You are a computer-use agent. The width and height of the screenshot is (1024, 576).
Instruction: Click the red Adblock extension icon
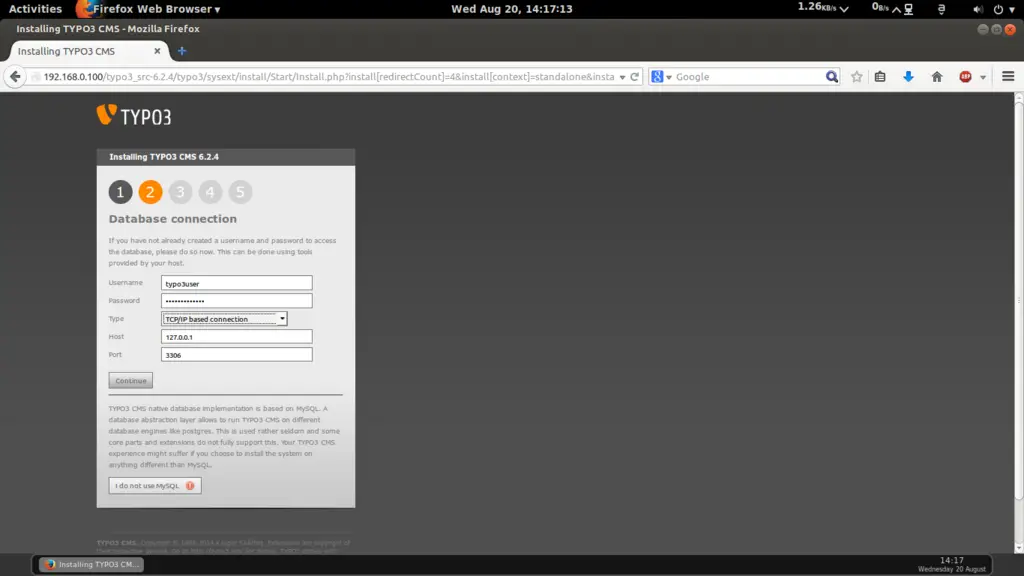[x=965, y=76]
